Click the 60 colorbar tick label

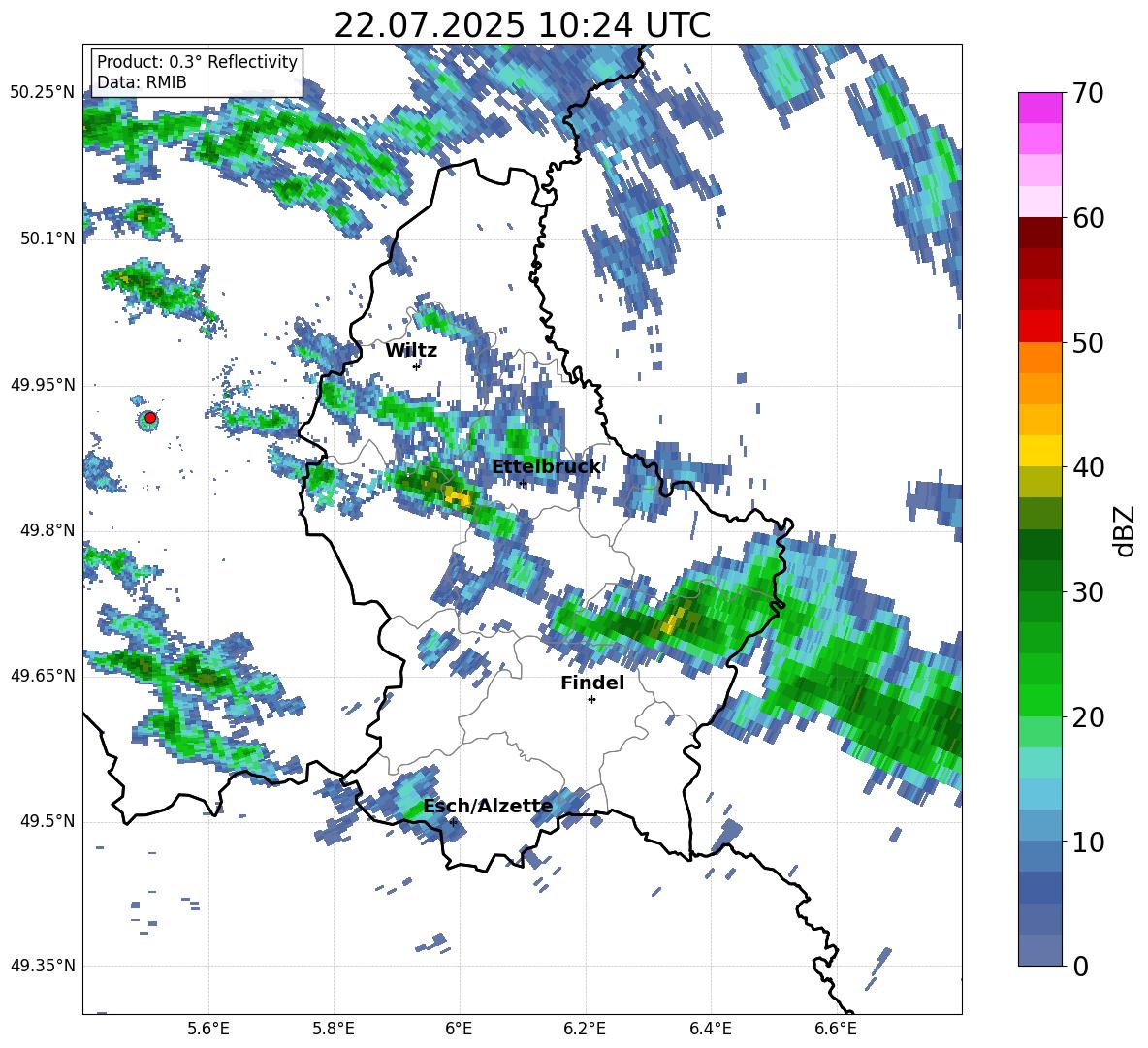[1089, 218]
